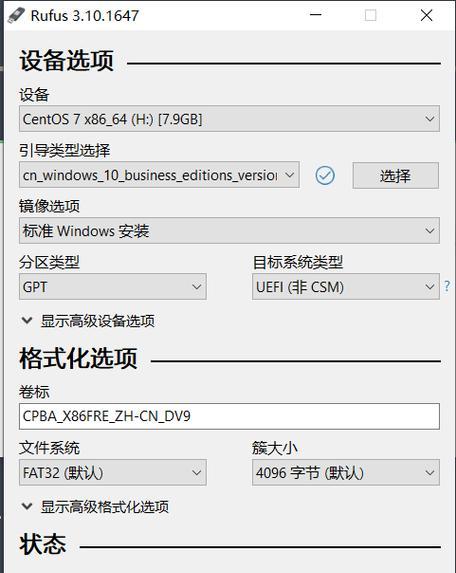Open the boot selection ISO dropdown
Image resolution: width=456 pixels, height=573 pixels.
pyautogui.click(x=159, y=175)
